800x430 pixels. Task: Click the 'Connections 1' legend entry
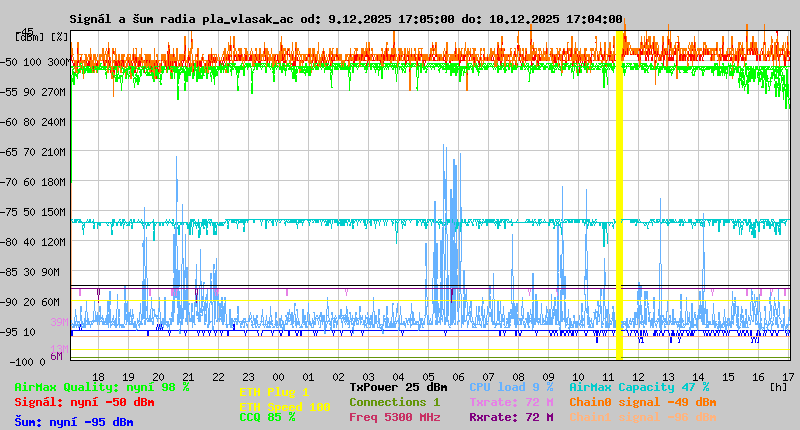pos(394,402)
